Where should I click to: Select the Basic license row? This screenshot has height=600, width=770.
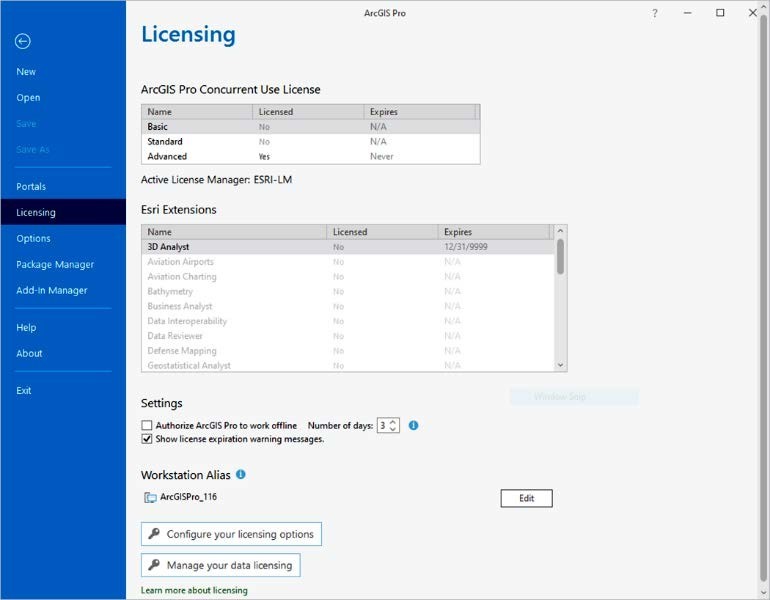pos(310,127)
